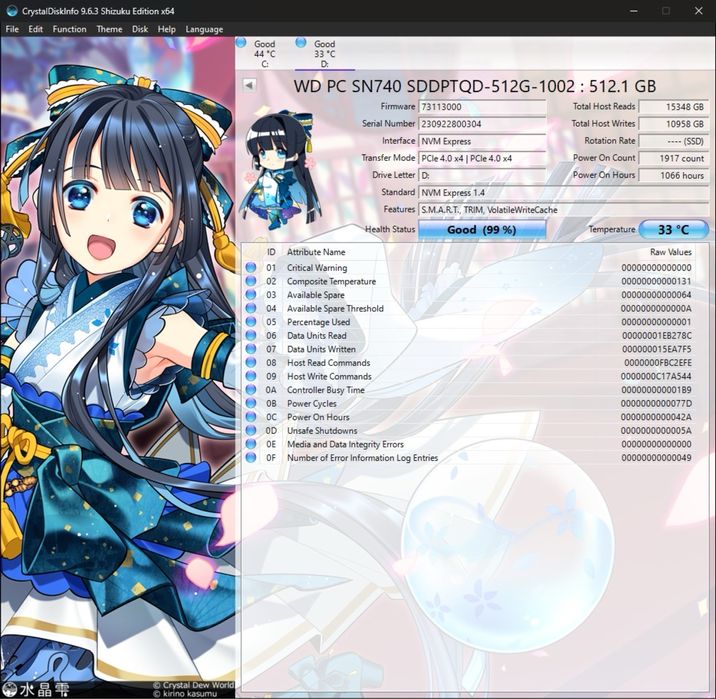Open the Edit menu

coord(36,29)
